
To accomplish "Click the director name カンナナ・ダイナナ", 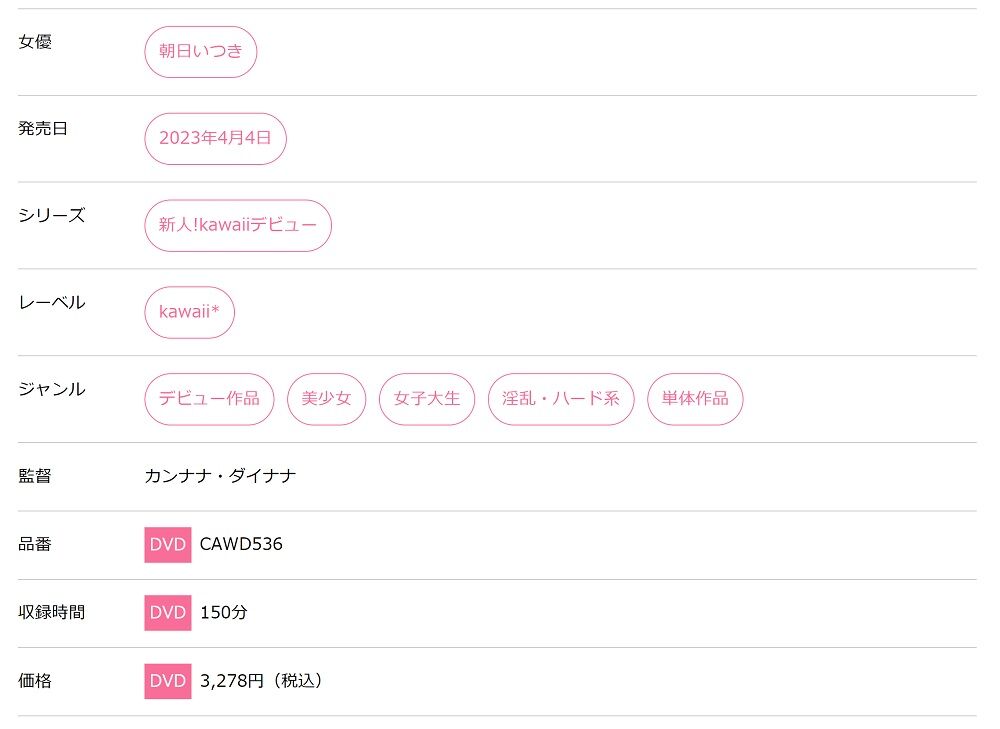I will click(220, 476).
